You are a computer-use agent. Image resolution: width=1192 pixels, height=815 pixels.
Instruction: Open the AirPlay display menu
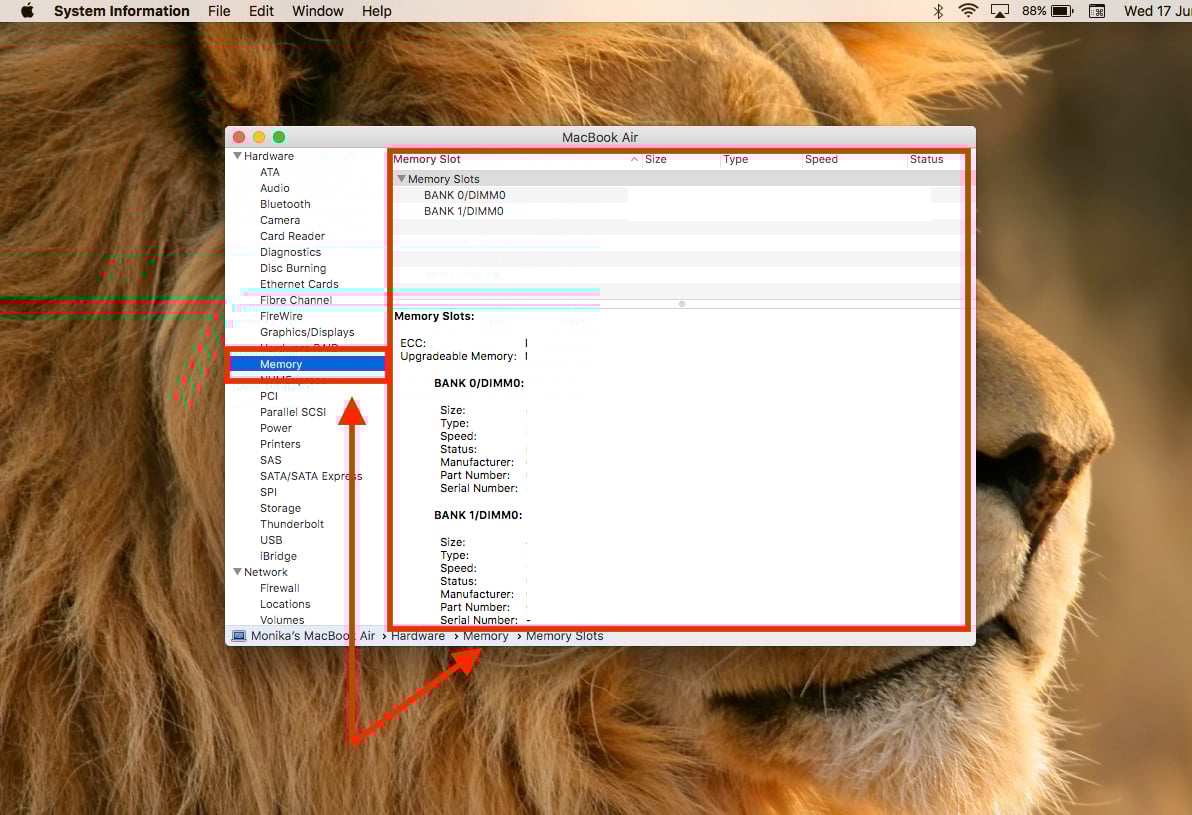pyautogui.click(x=1000, y=11)
